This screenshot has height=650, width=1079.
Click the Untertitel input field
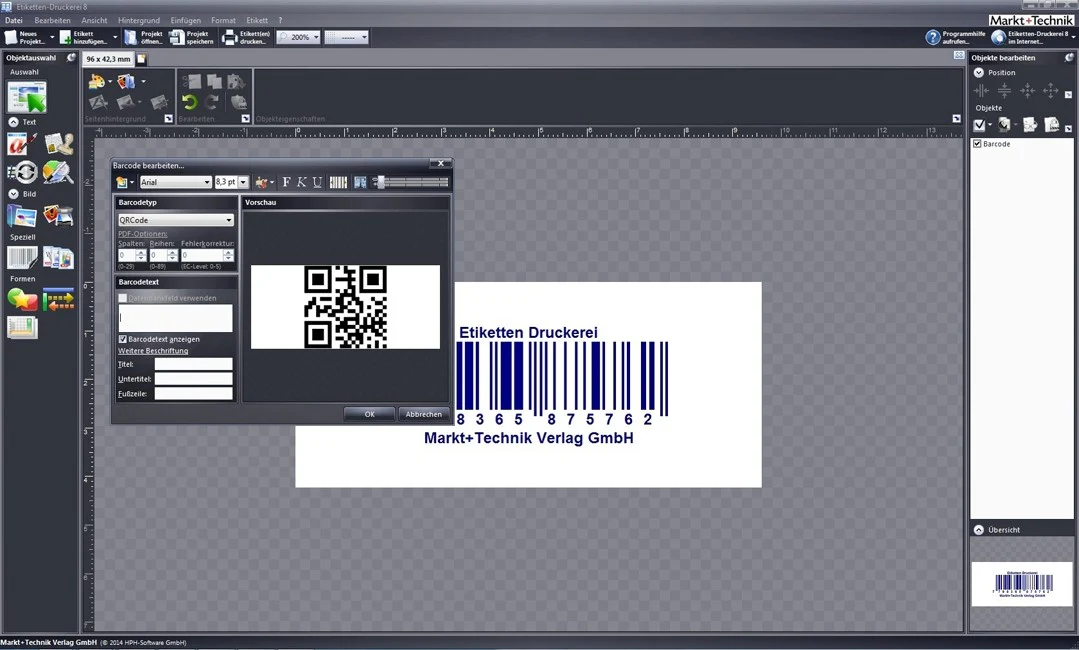click(x=193, y=379)
